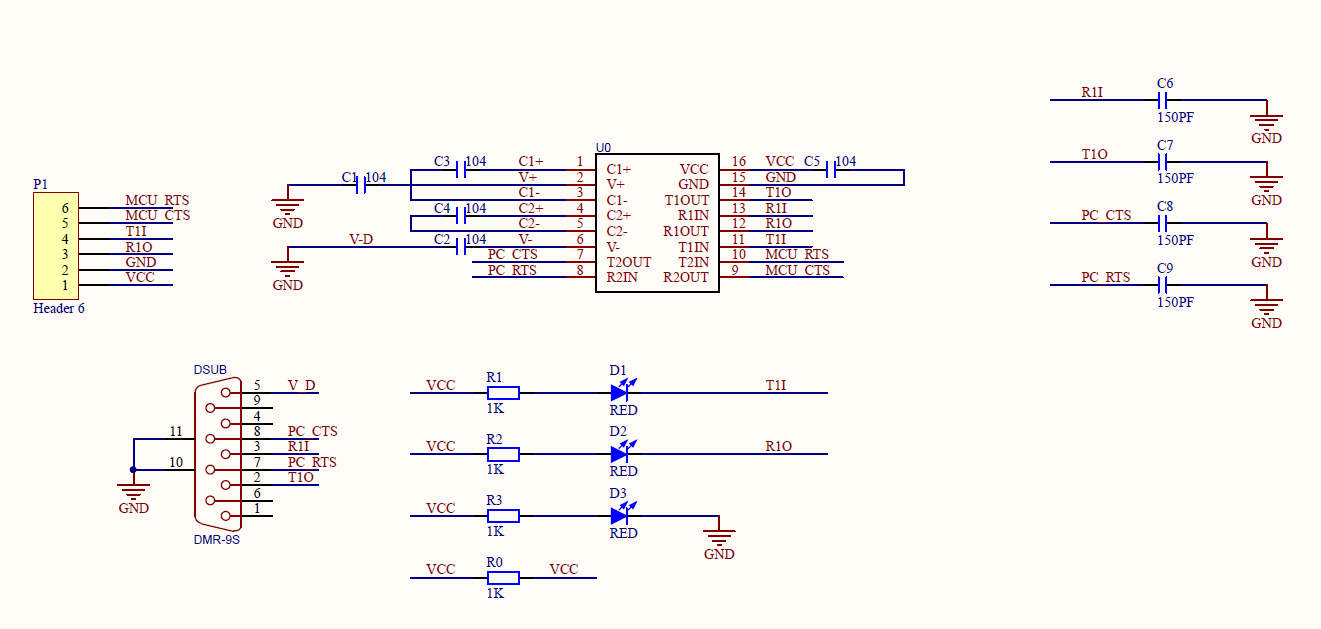Select "T1OUT" pin name inside U0
Image resolution: width=1321 pixels, height=629 pixels.
click(687, 200)
